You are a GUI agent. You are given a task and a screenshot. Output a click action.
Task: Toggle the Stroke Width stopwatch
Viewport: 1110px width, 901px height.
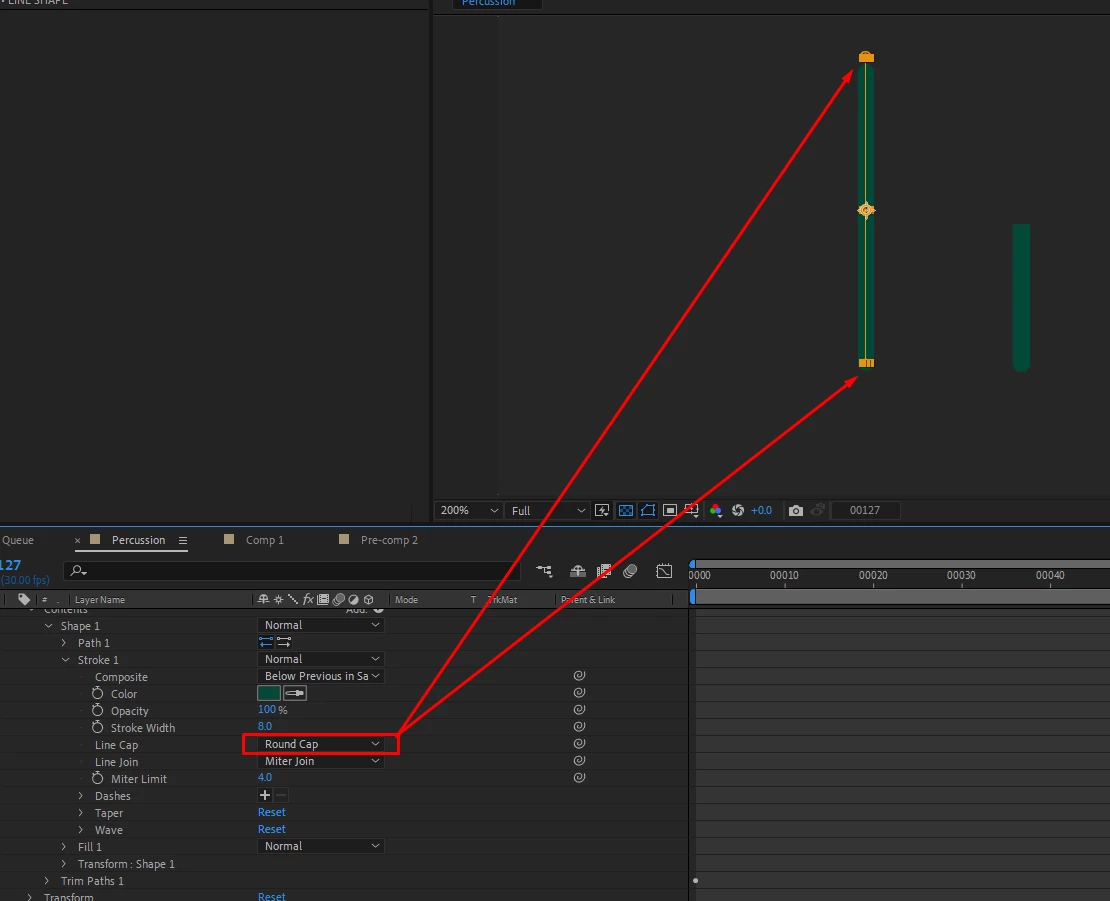tap(98, 727)
